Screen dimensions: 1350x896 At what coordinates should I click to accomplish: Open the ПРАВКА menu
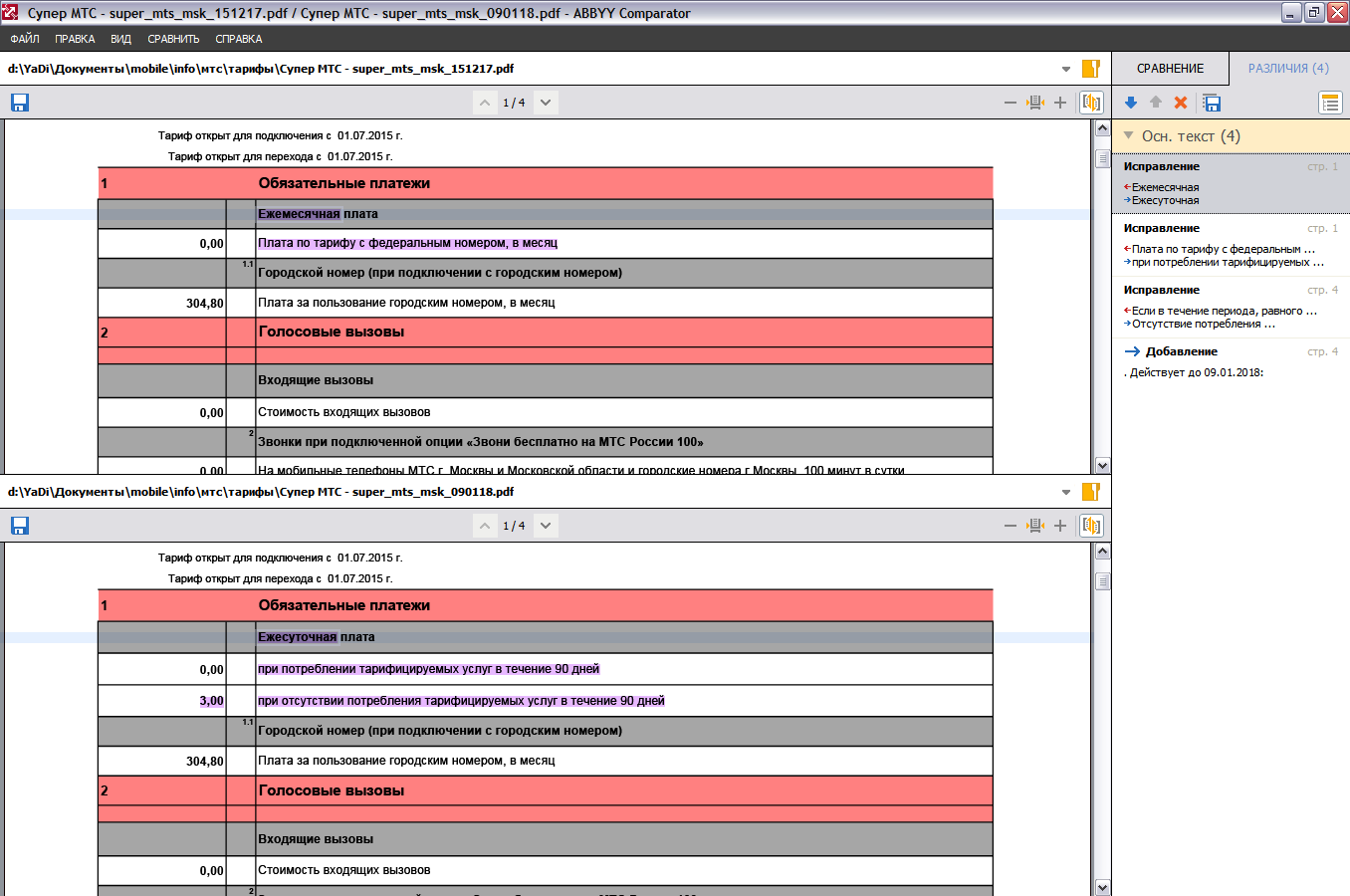[75, 39]
